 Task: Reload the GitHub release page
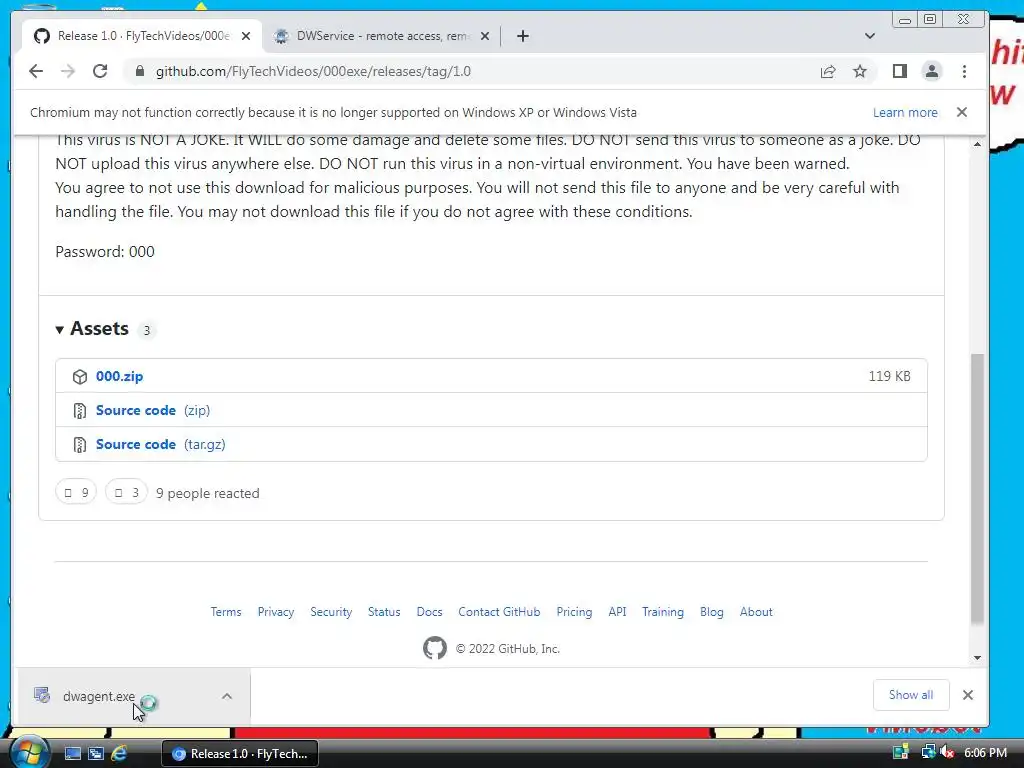point(100,71)
